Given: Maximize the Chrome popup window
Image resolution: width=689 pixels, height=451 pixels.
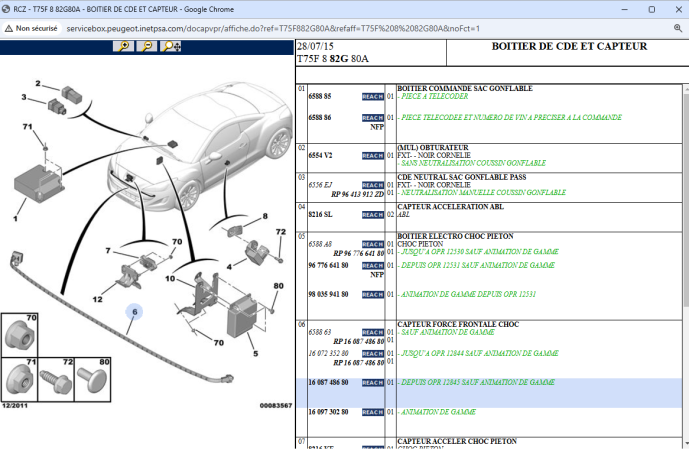Looking at the screenshot, I should click(652, 9).
